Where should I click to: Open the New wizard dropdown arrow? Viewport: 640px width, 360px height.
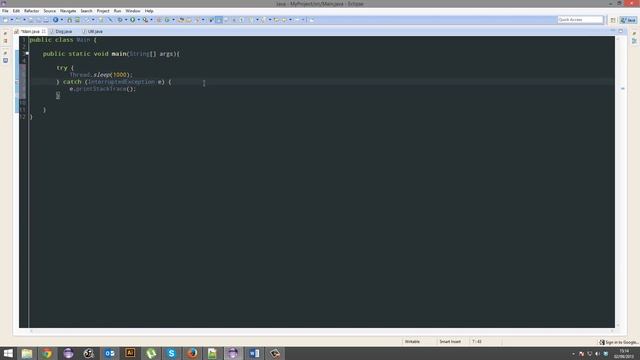click(11, 20)
